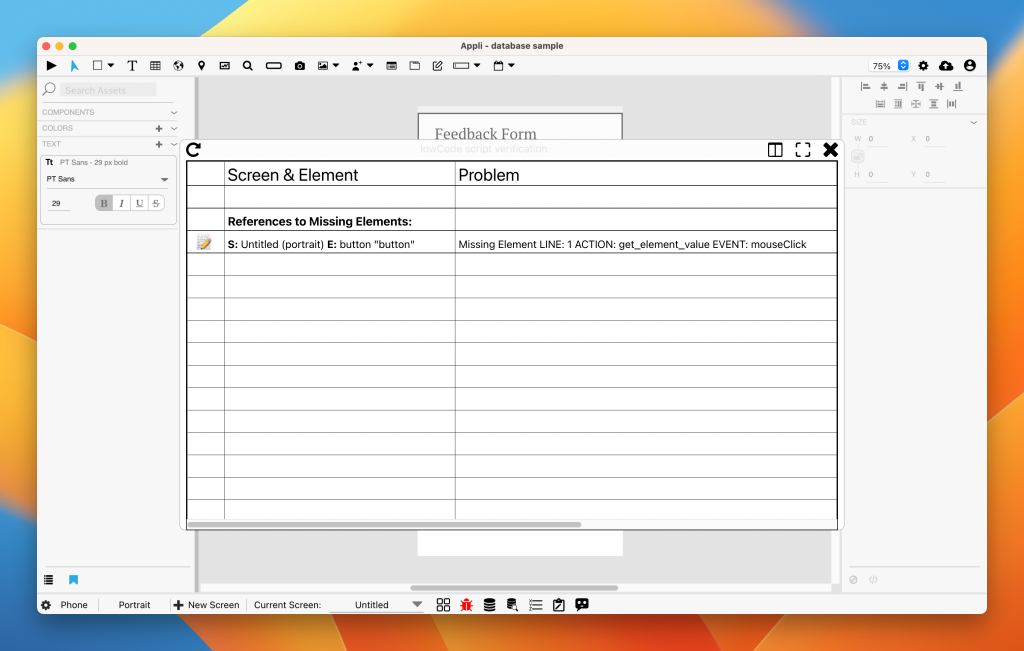Align selection to top edges
1024x651 pixels.
(x=921, y=86)
